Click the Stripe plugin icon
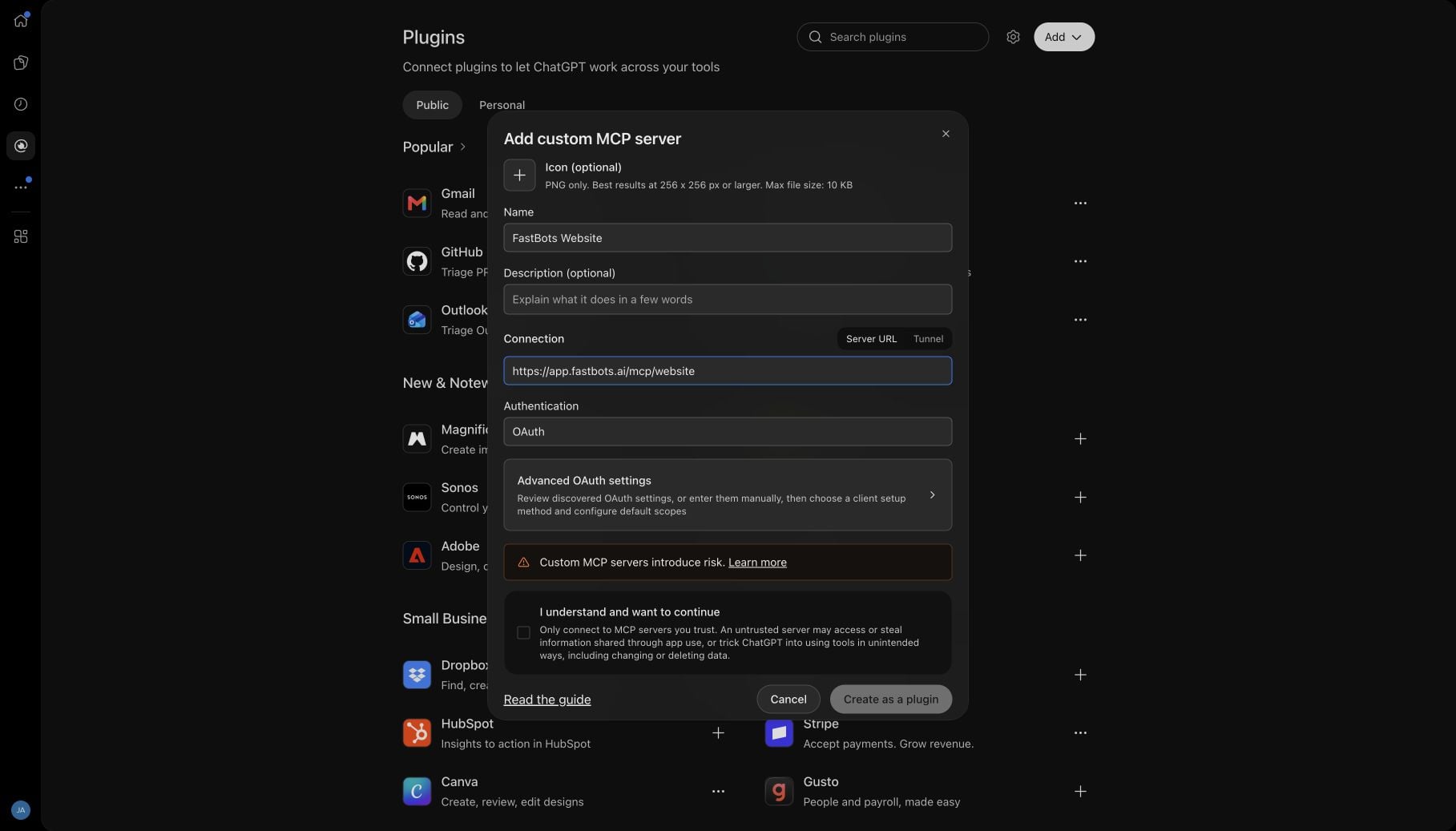This screenshot has height=831, width=1456. pyautogui.click(x=779, y=733)
